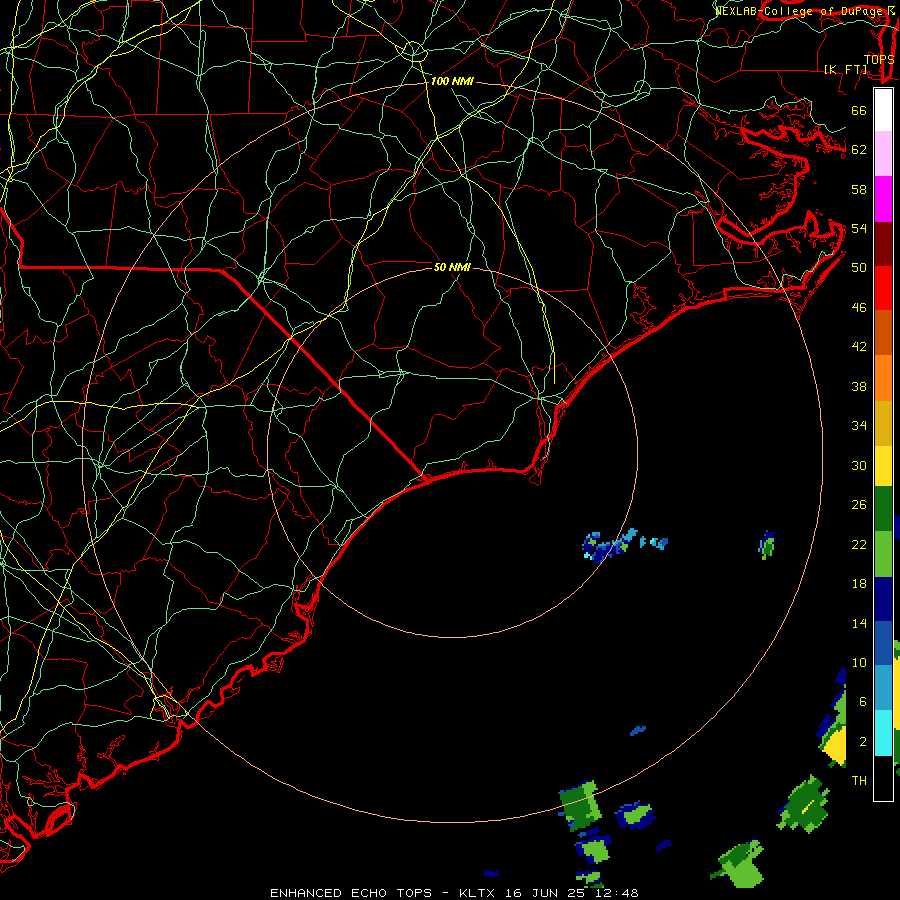This screenshot has height=900, width=900.
Task: Click the legend value 18
Action: tap(859, 584)
